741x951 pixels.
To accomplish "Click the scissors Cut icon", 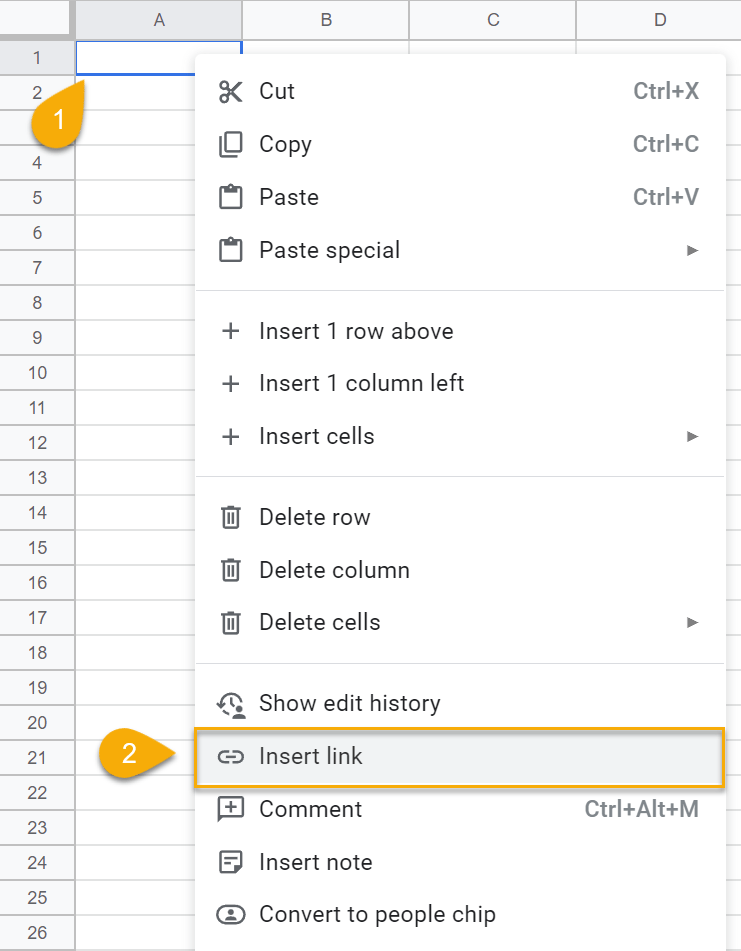I will (231, 92).
